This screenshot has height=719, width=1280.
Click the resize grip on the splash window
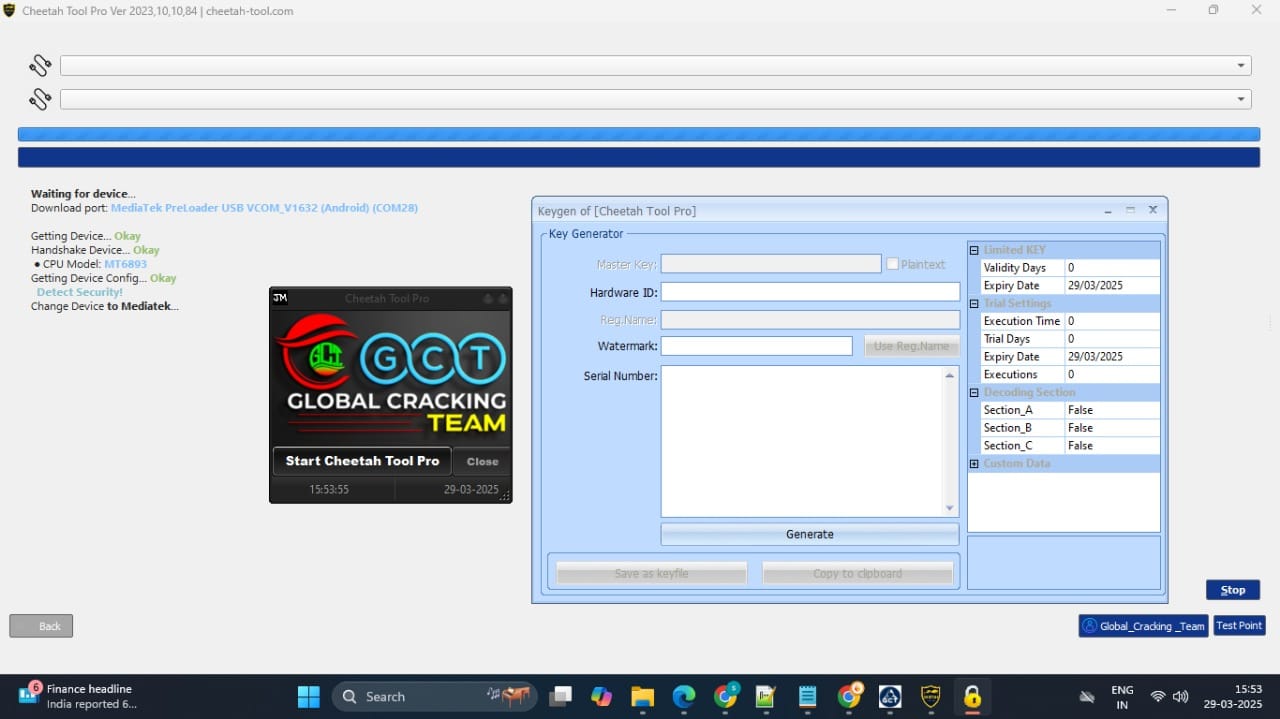[505, 496]
